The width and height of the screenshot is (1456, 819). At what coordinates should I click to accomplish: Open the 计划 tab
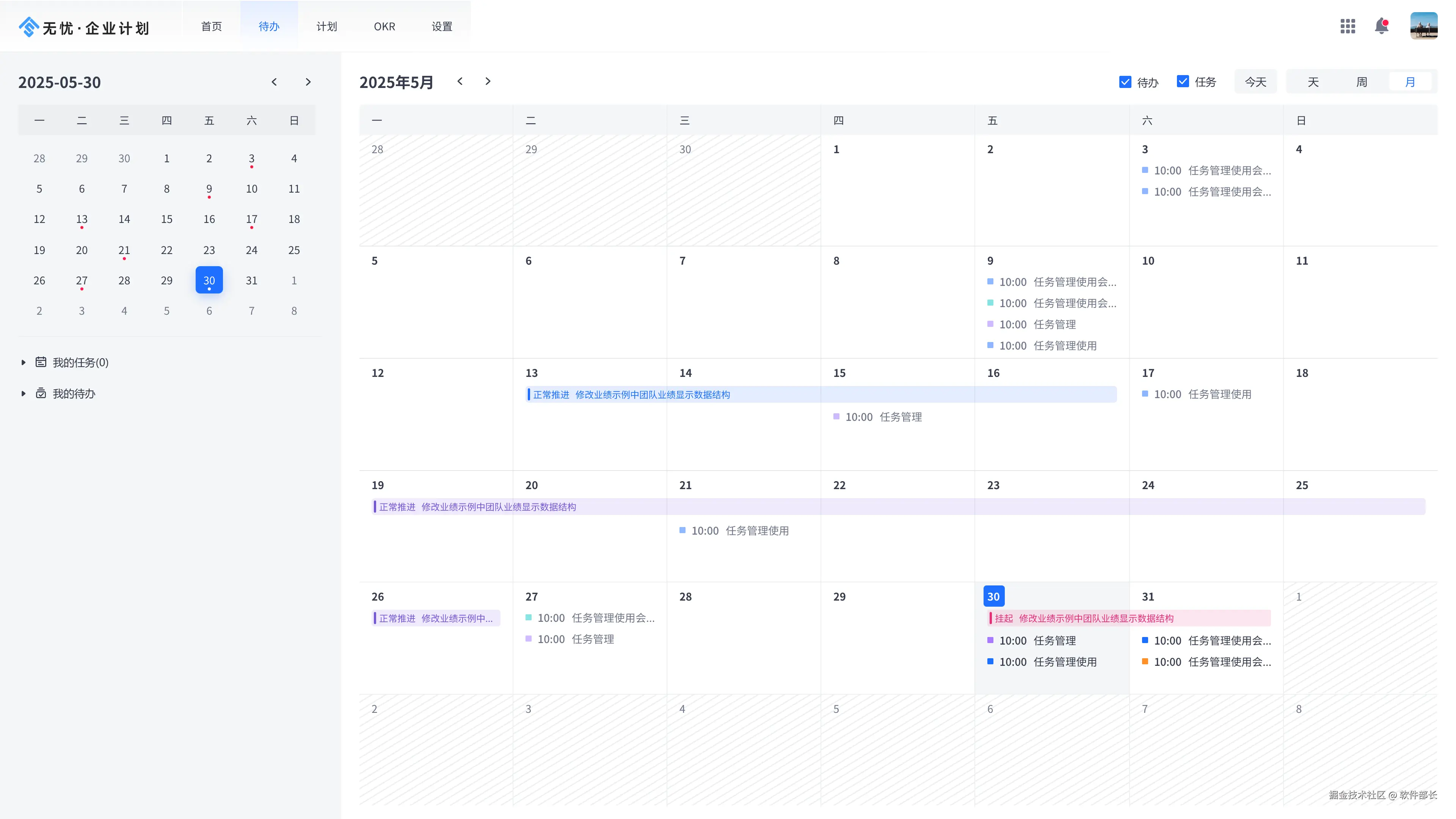pos(327,27)
